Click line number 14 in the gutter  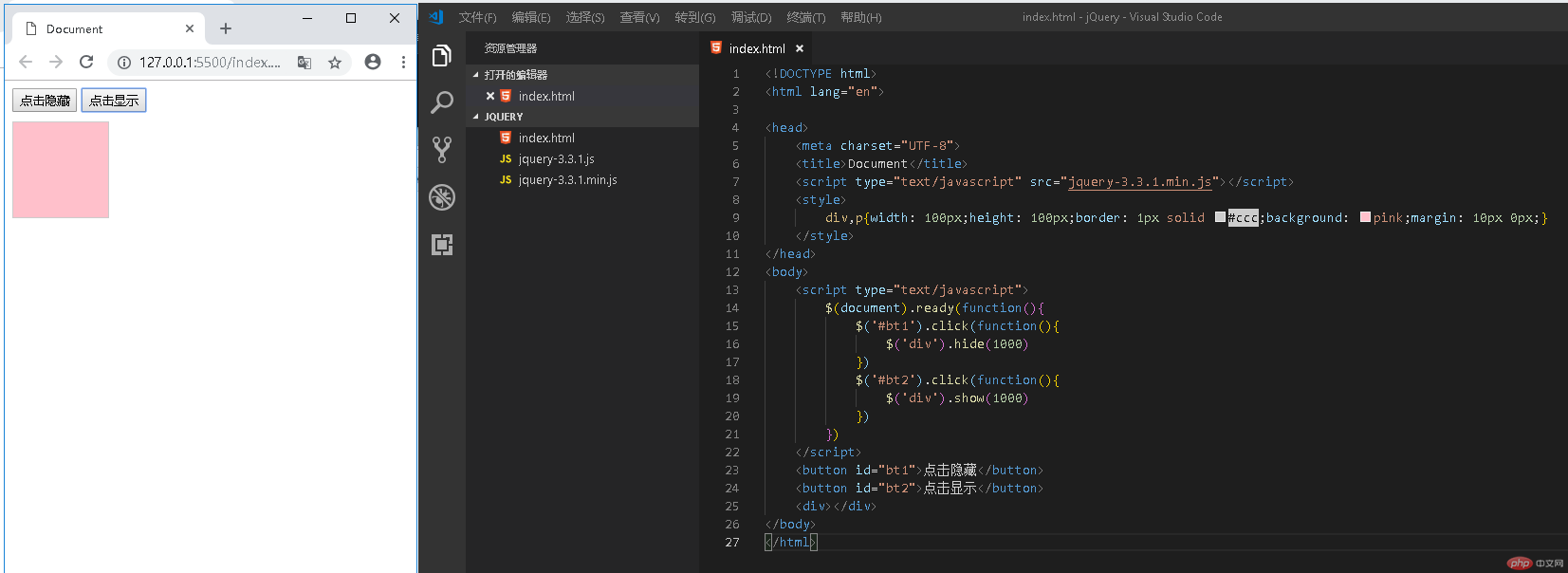732,308
